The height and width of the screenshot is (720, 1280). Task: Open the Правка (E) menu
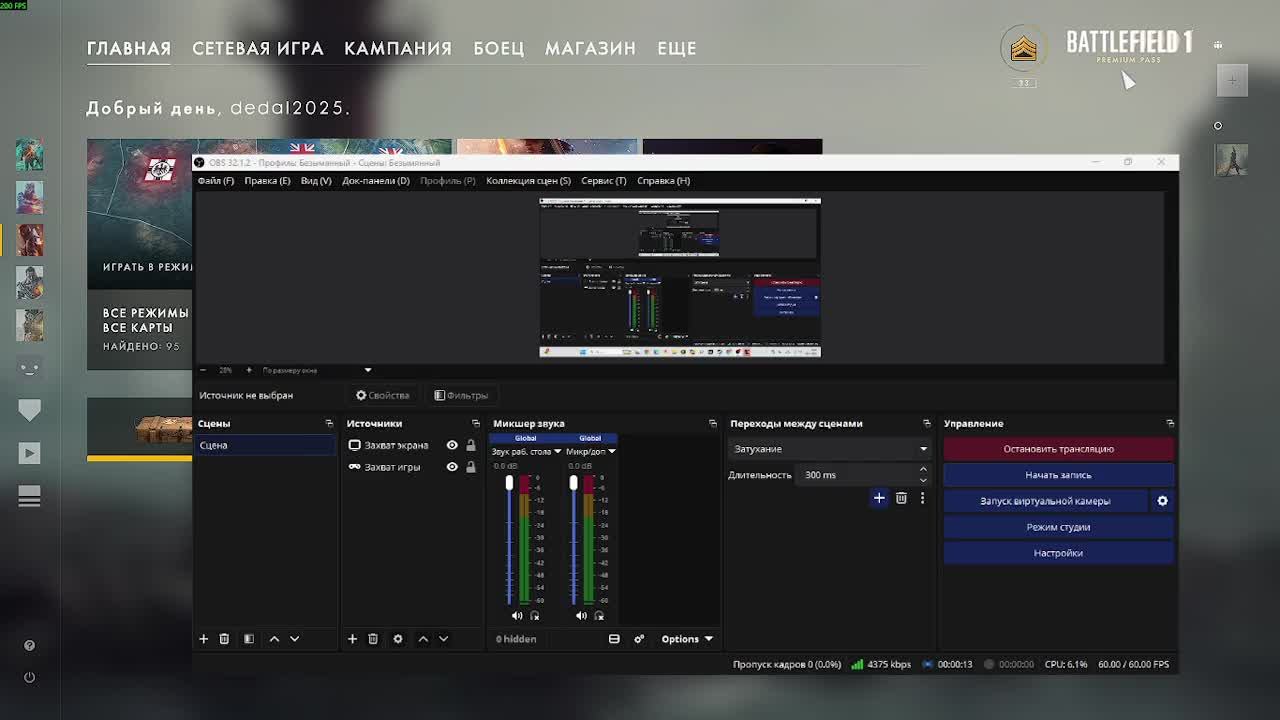click(x=267, y=181)
